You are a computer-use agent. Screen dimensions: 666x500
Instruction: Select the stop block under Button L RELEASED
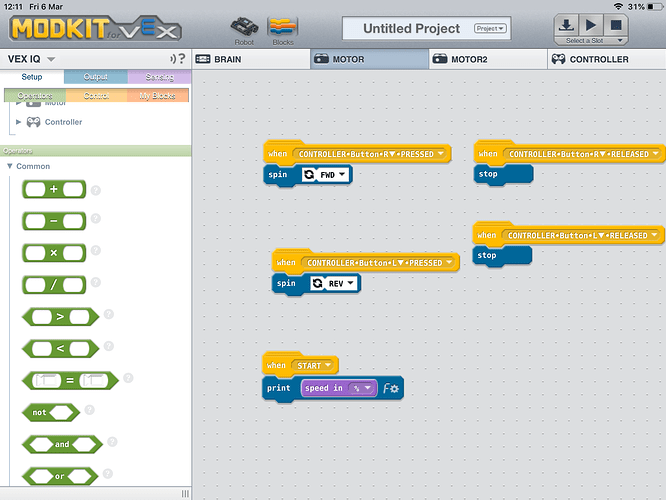pos(502,256)
